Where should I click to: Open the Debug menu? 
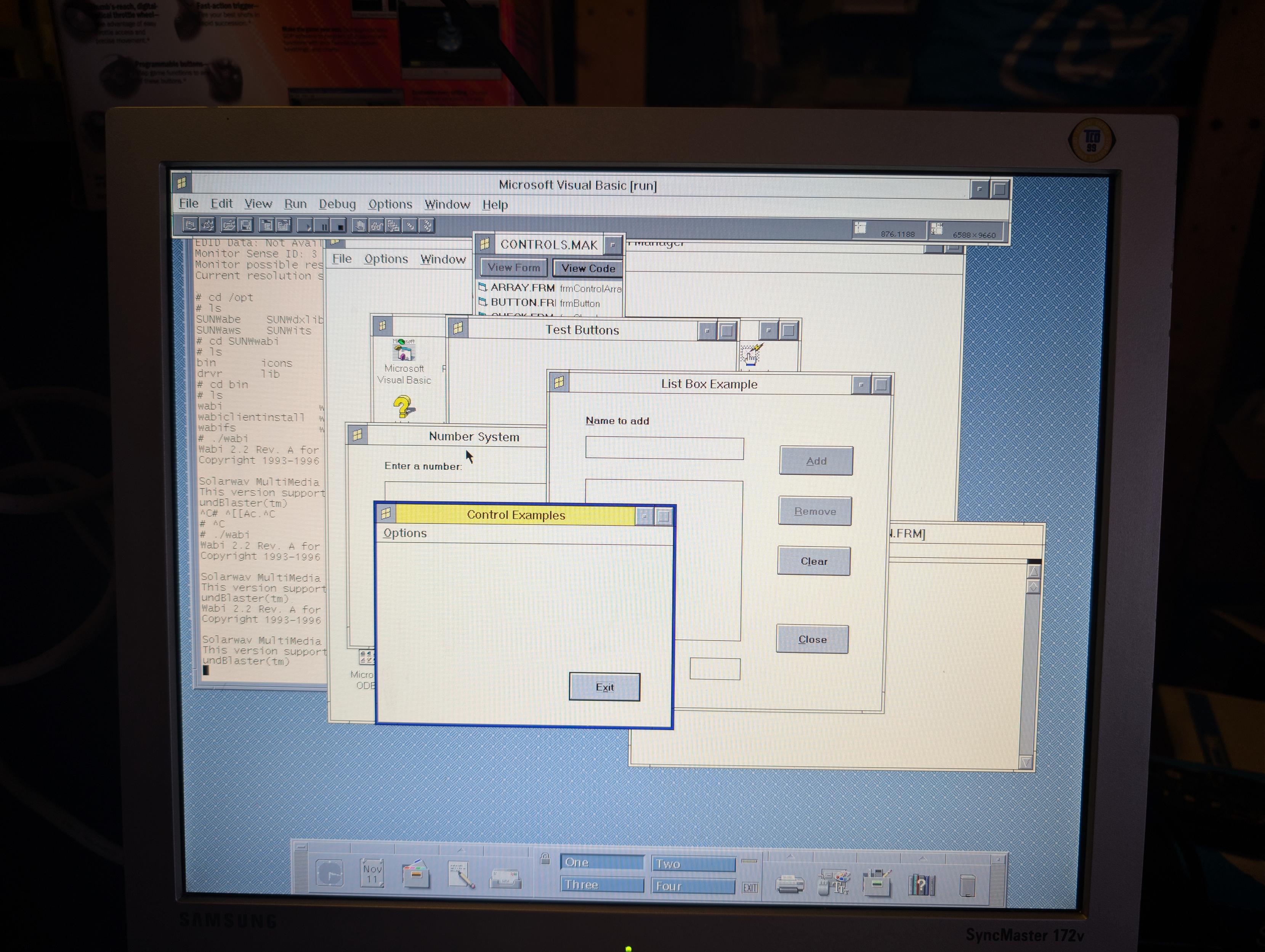coord(337,204)
